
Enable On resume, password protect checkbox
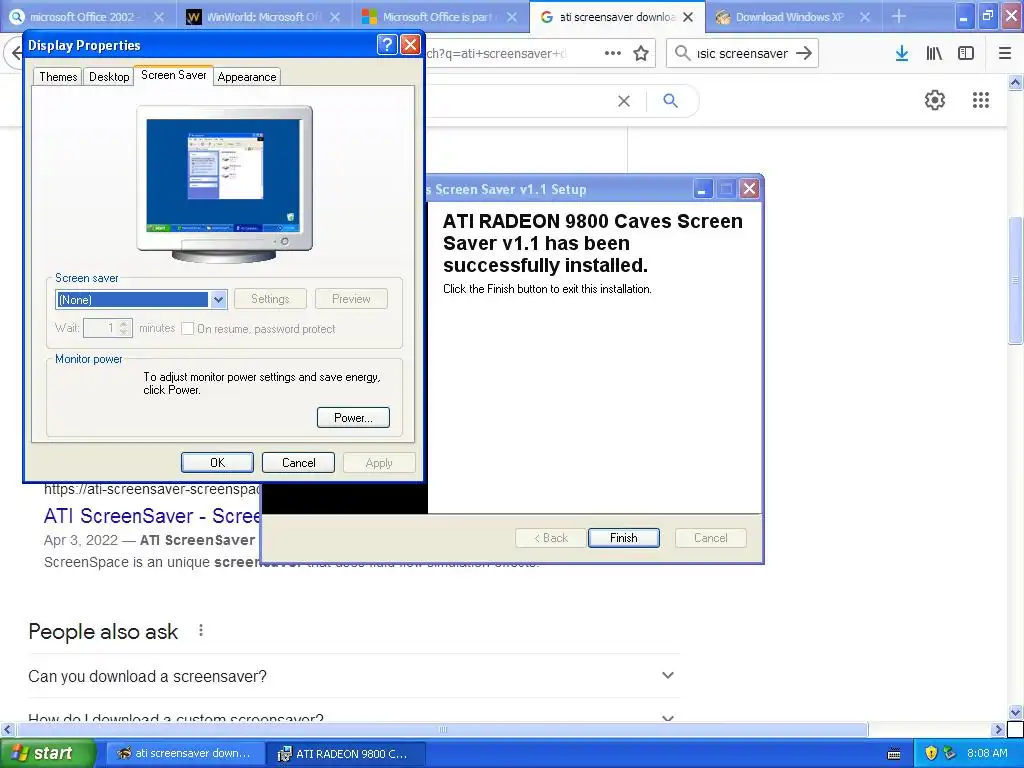(188, 328)
